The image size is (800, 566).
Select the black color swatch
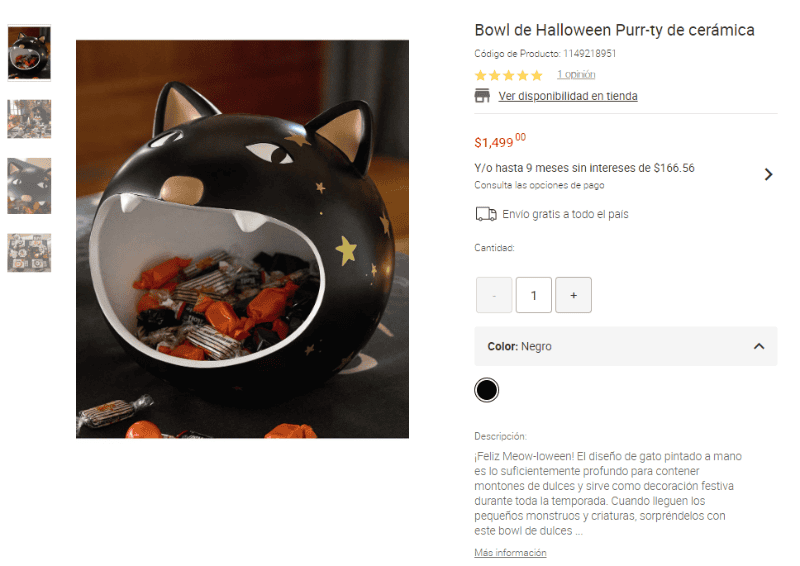tap(486, 390)
